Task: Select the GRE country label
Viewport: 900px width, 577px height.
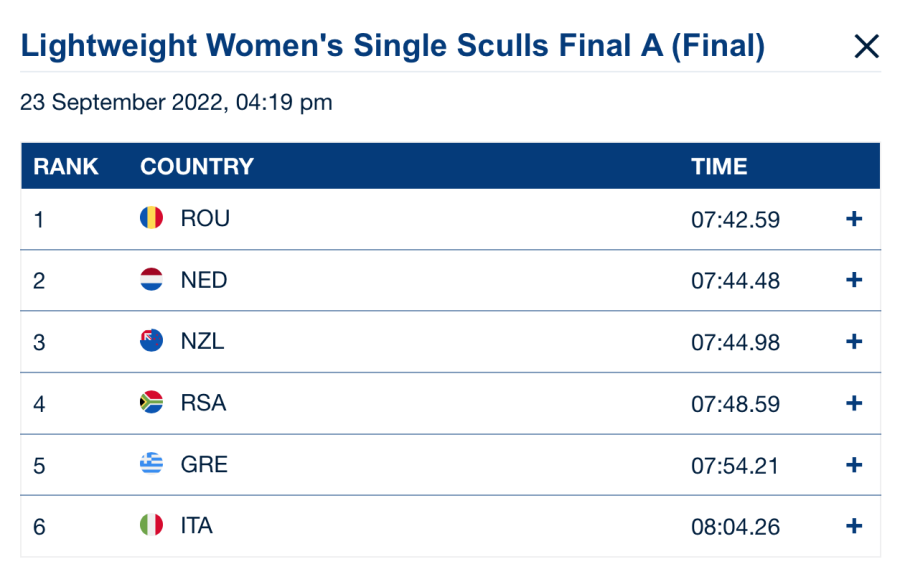Action: tap(204, 464)
